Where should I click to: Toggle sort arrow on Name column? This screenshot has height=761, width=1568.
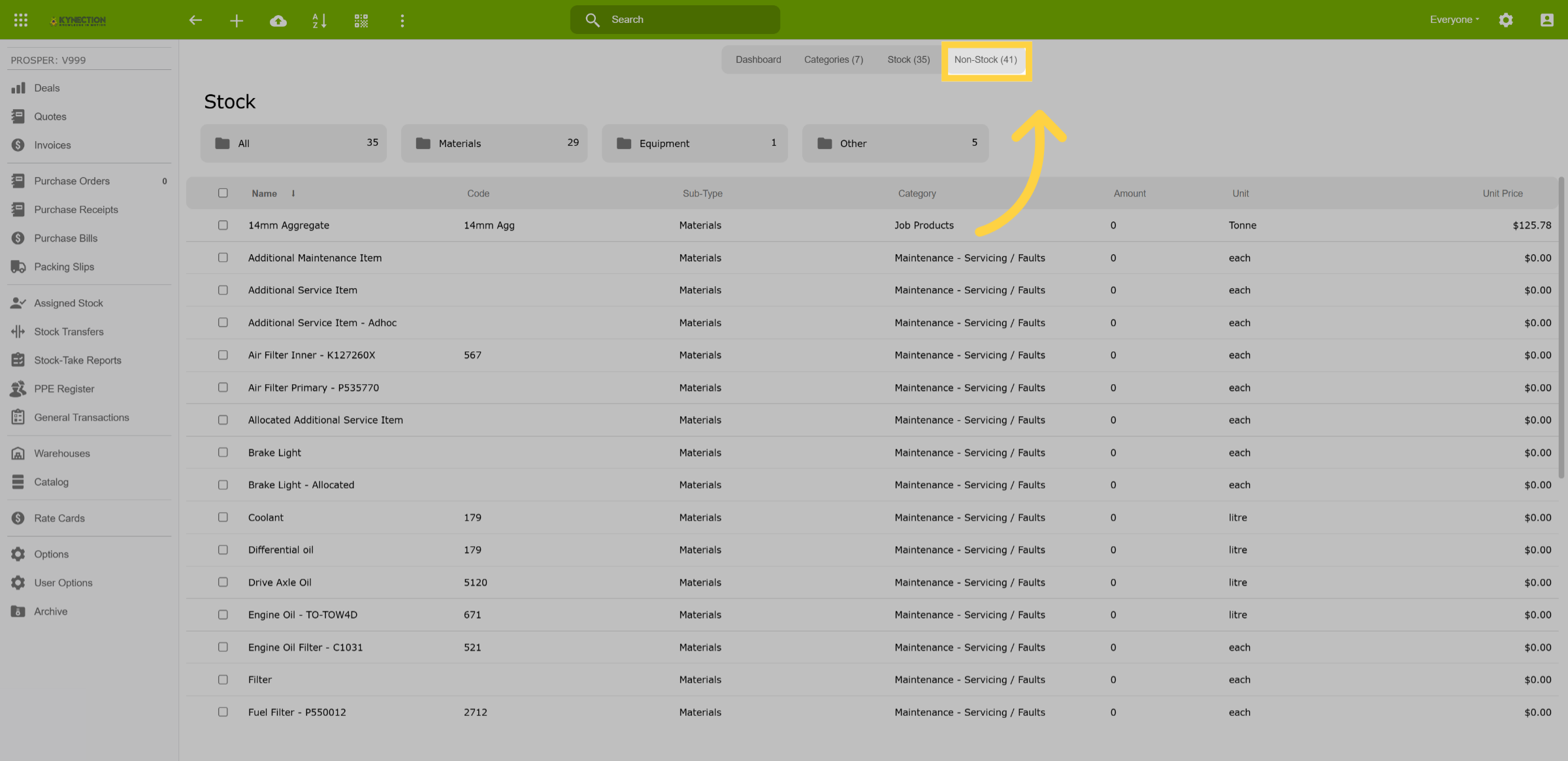pos(293,193)
